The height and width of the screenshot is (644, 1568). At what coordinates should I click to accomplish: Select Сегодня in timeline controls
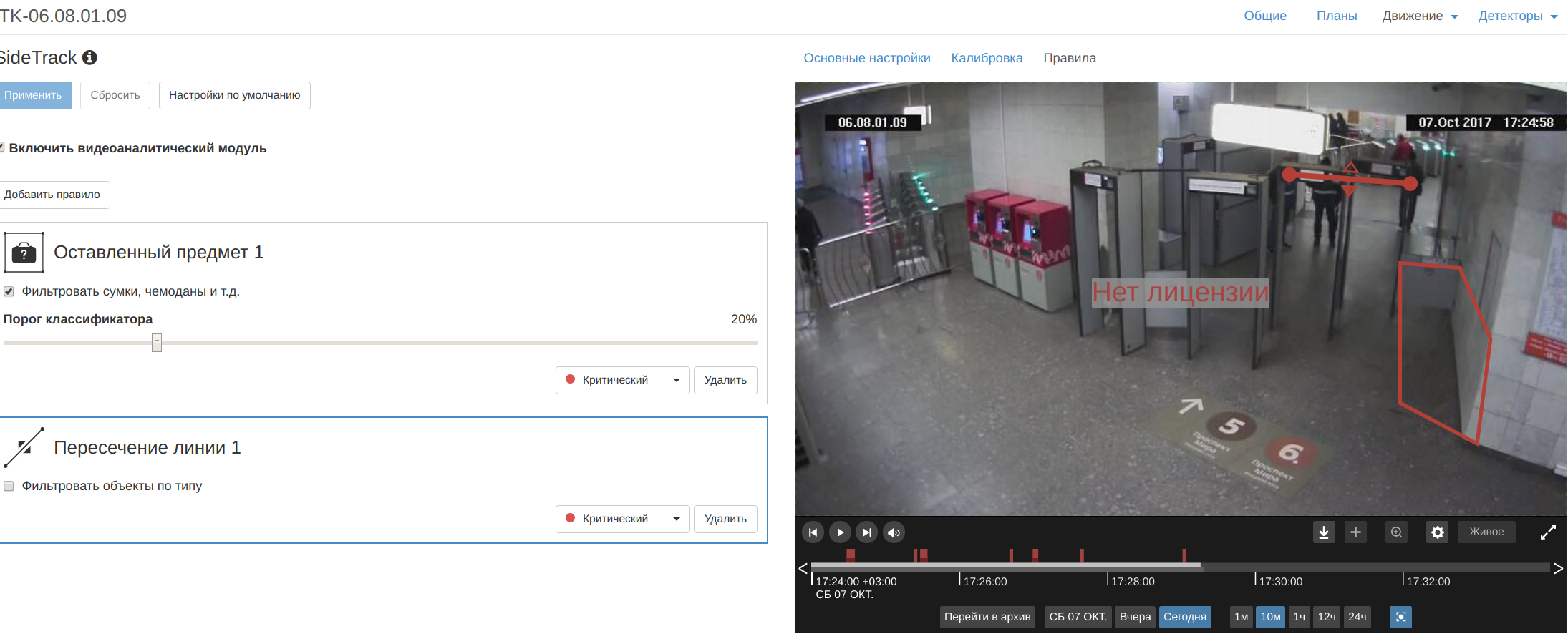pyautogui.click(x=1185, y=617)
